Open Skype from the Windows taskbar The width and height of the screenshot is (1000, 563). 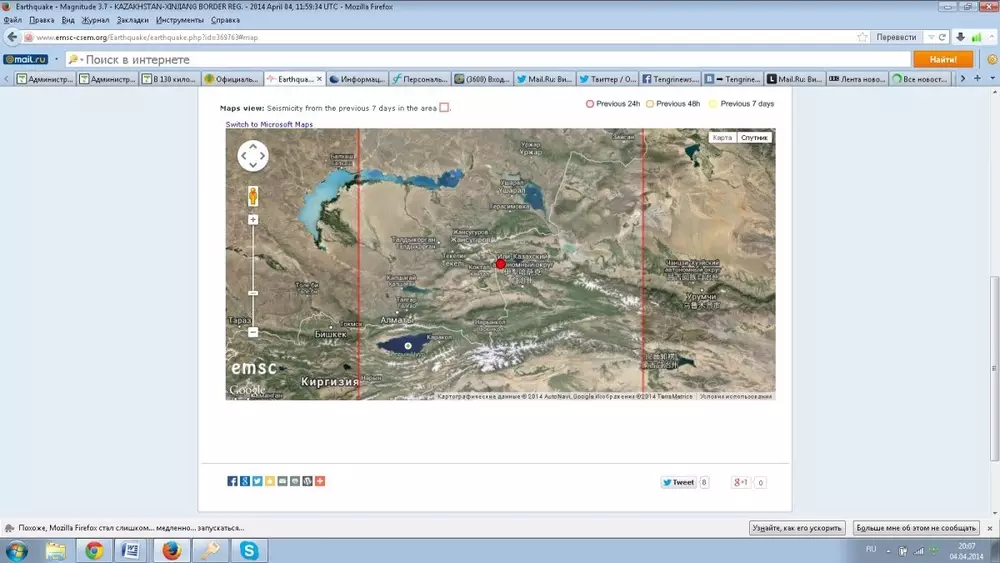[247, 550]
